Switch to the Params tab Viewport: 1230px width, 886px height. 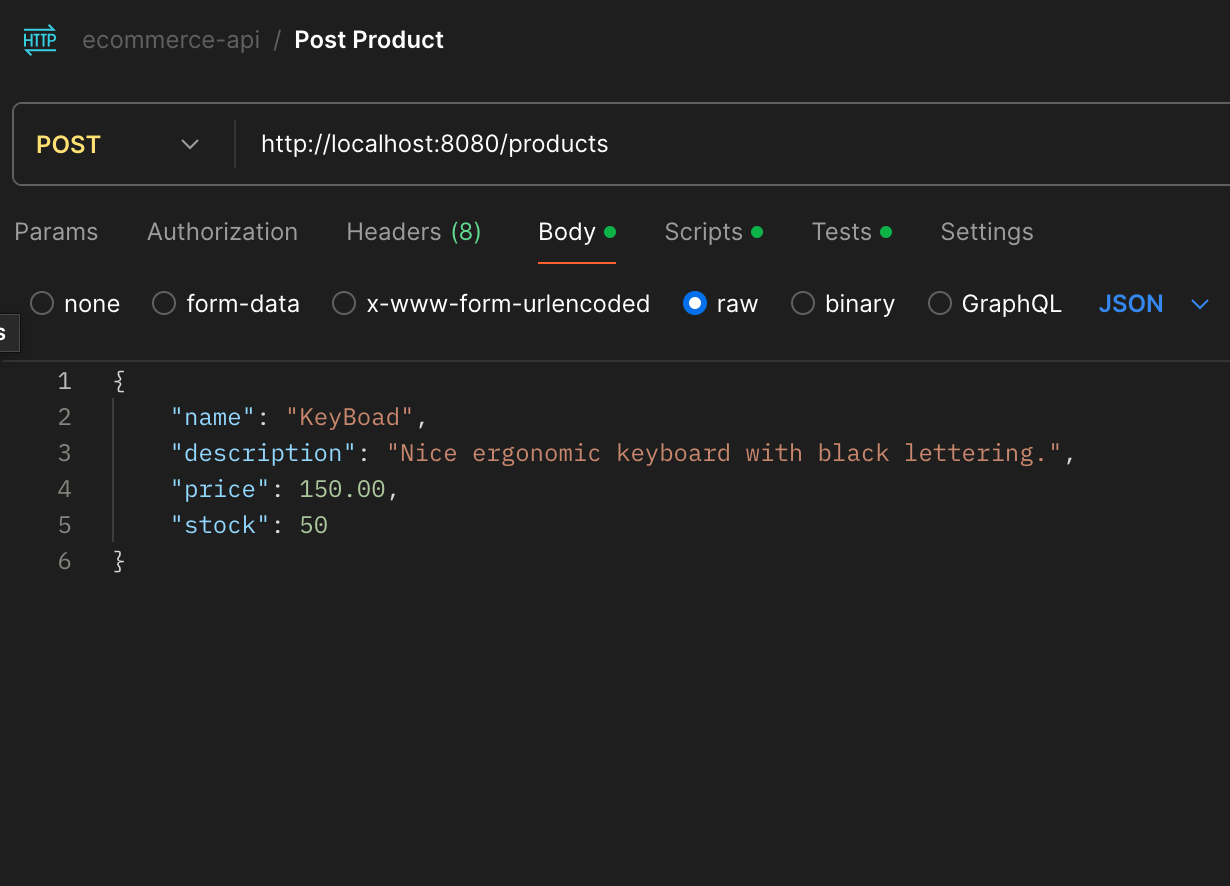pos(56,232)
